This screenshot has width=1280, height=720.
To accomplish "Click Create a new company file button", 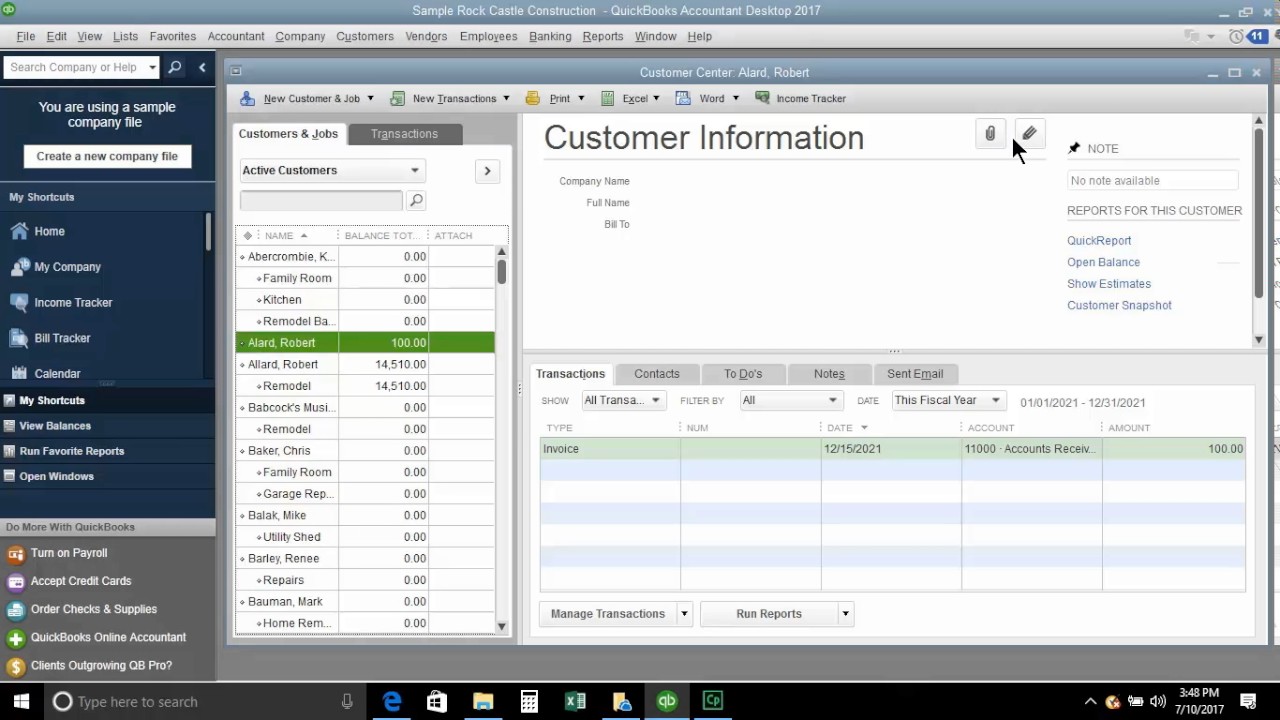I will 107,156.
